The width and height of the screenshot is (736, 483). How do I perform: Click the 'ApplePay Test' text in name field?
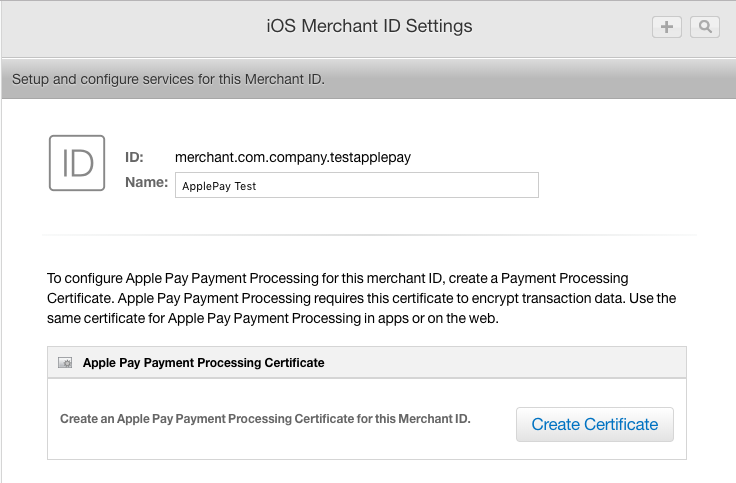(219, 187)
